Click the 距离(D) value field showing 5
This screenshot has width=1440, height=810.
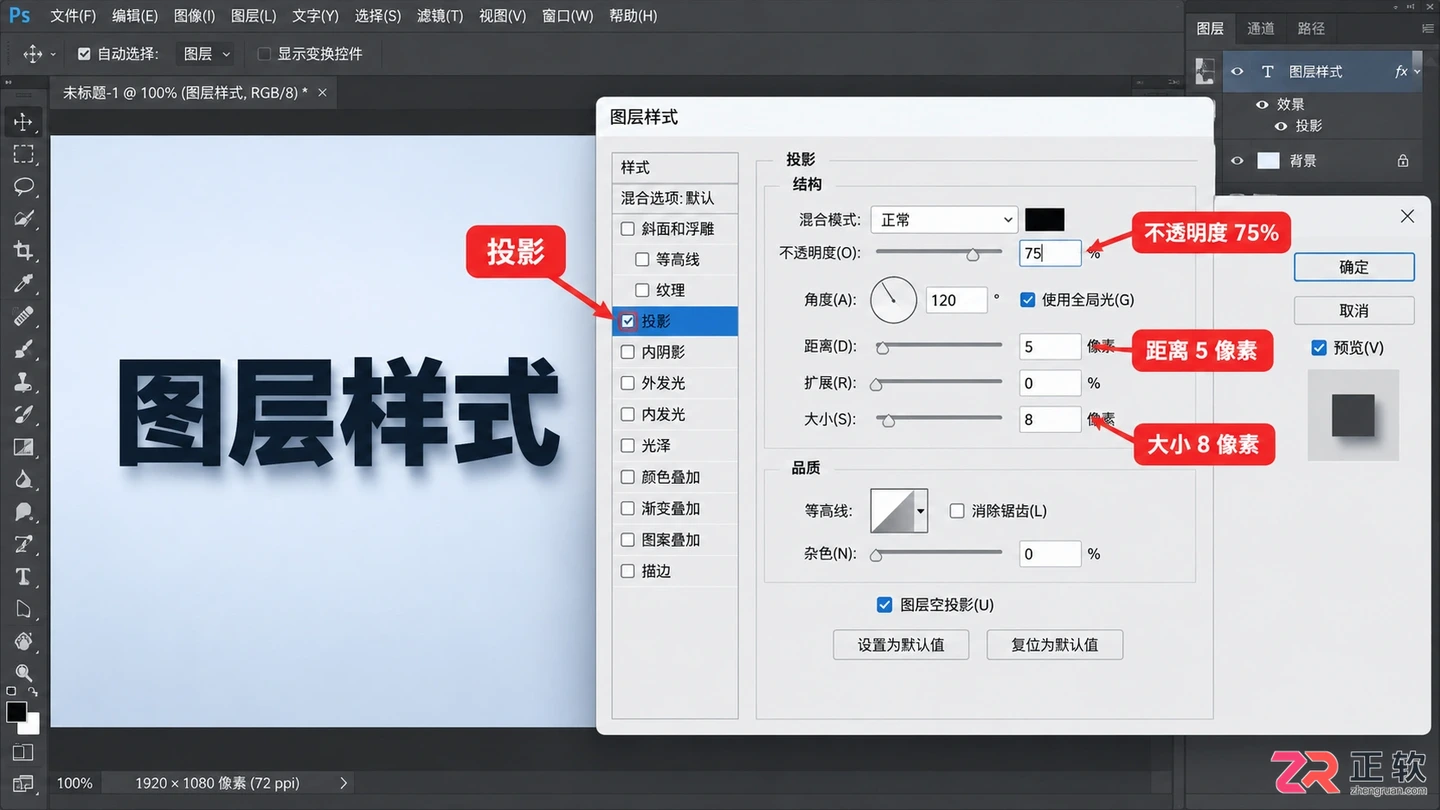1050,347
